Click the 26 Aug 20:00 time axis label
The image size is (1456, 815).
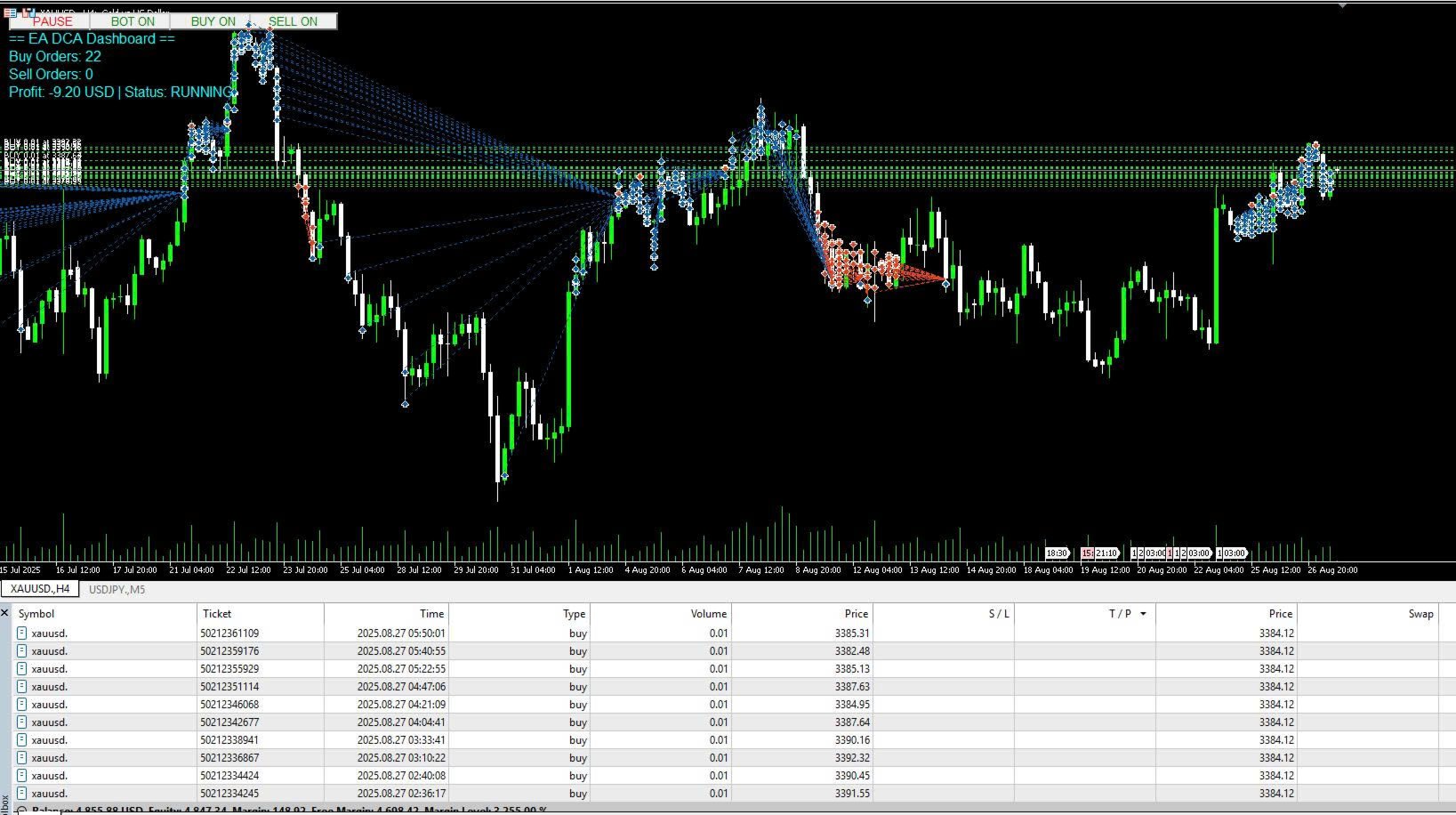point(1333,569)
